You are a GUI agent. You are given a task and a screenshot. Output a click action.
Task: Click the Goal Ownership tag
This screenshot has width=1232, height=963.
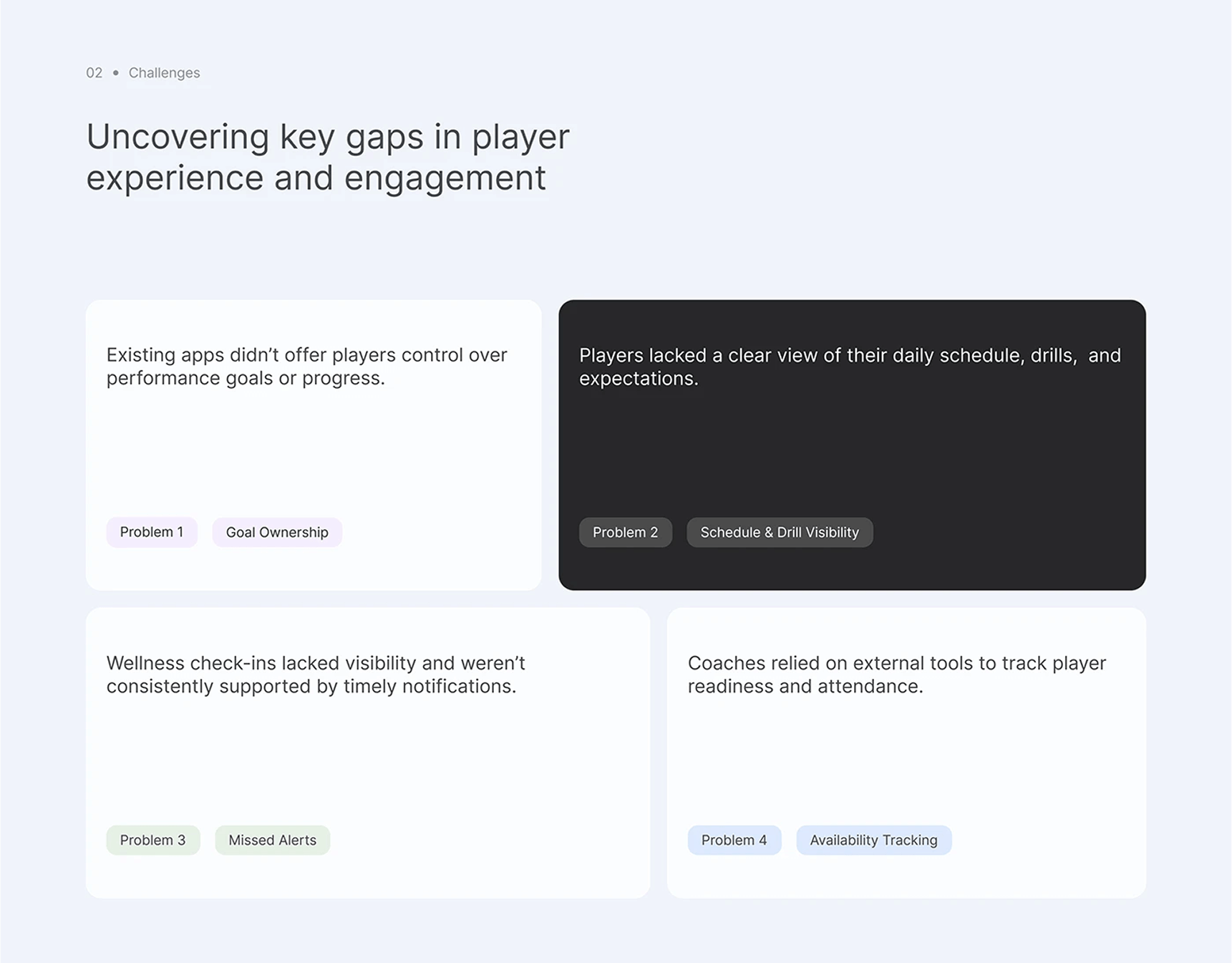[277, 532]
